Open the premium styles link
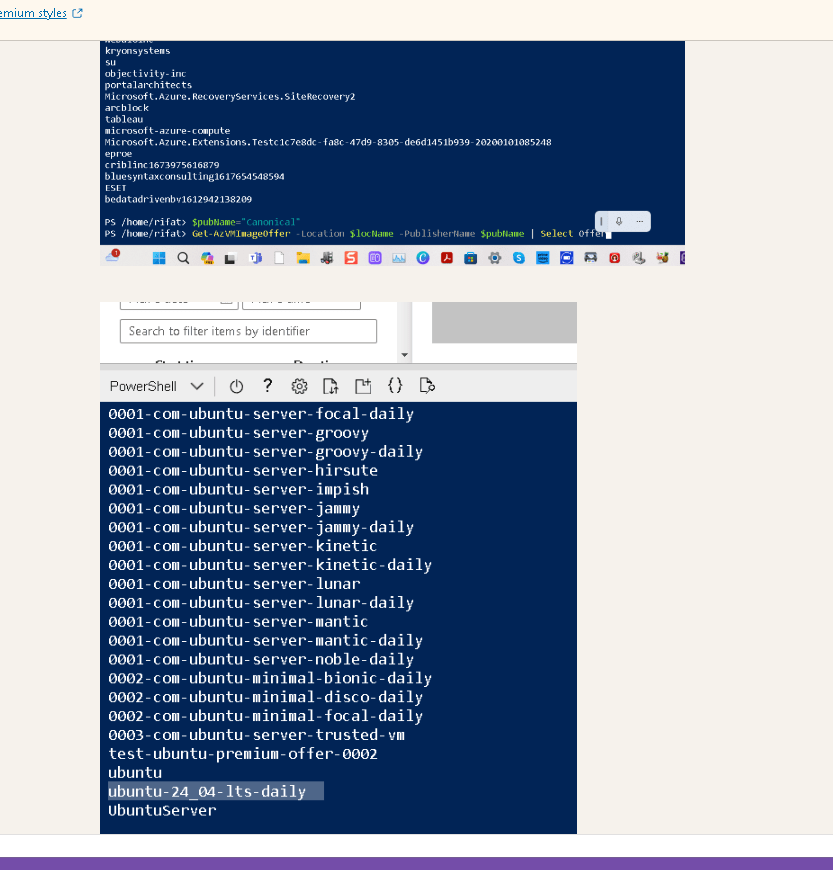 (33, 13)
